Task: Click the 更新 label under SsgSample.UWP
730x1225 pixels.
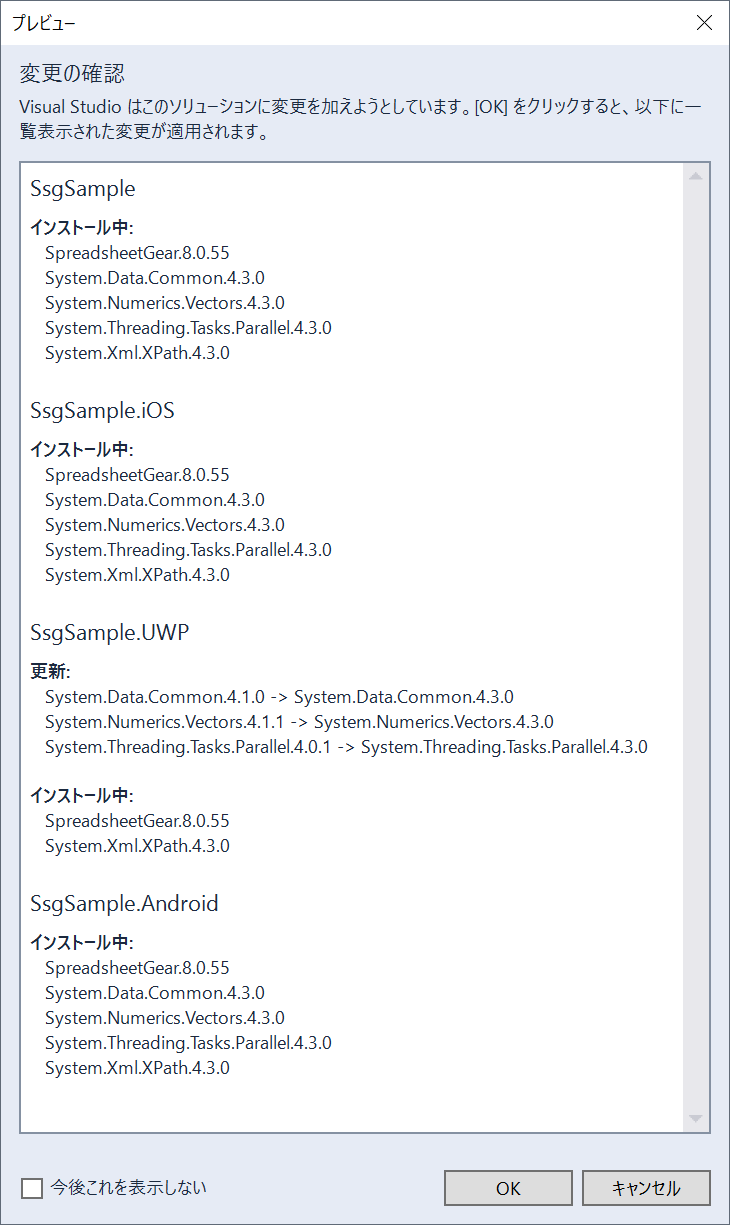Action: [x=50, y=671]
